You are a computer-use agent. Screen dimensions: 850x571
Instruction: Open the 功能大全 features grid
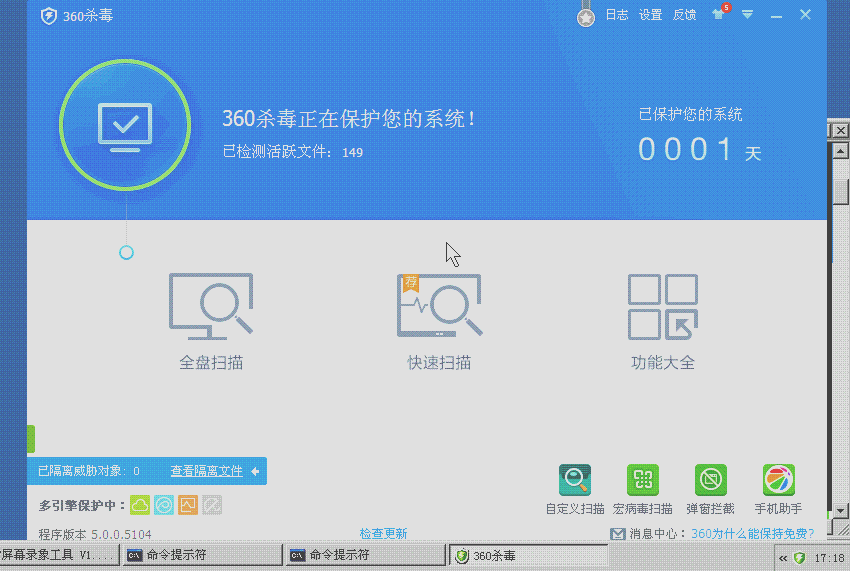pyautogui.click(x=662, y=321)
